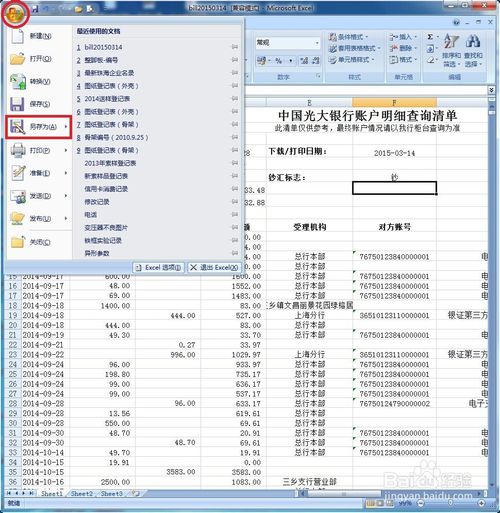The height and width of the screenshot is (513, 500).
Task: Switch to Sheet2 tab
Action: click(x=82, y=493)
